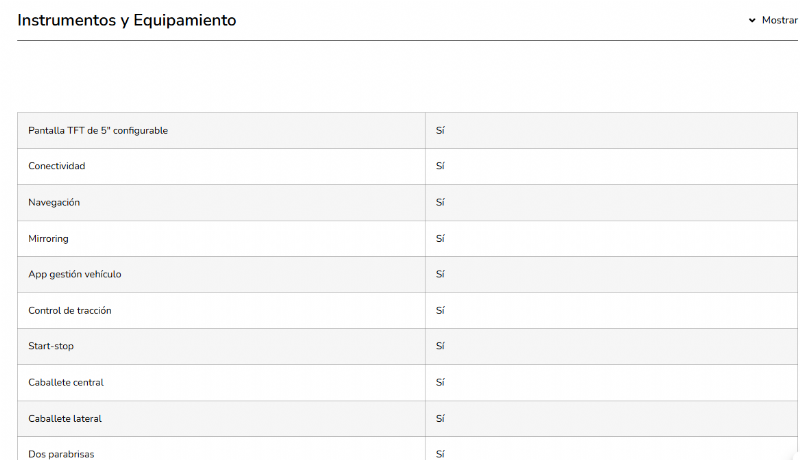Screen dimensions: 800x460
Task: Click the Conectividad row label
Action: (57, 166)
